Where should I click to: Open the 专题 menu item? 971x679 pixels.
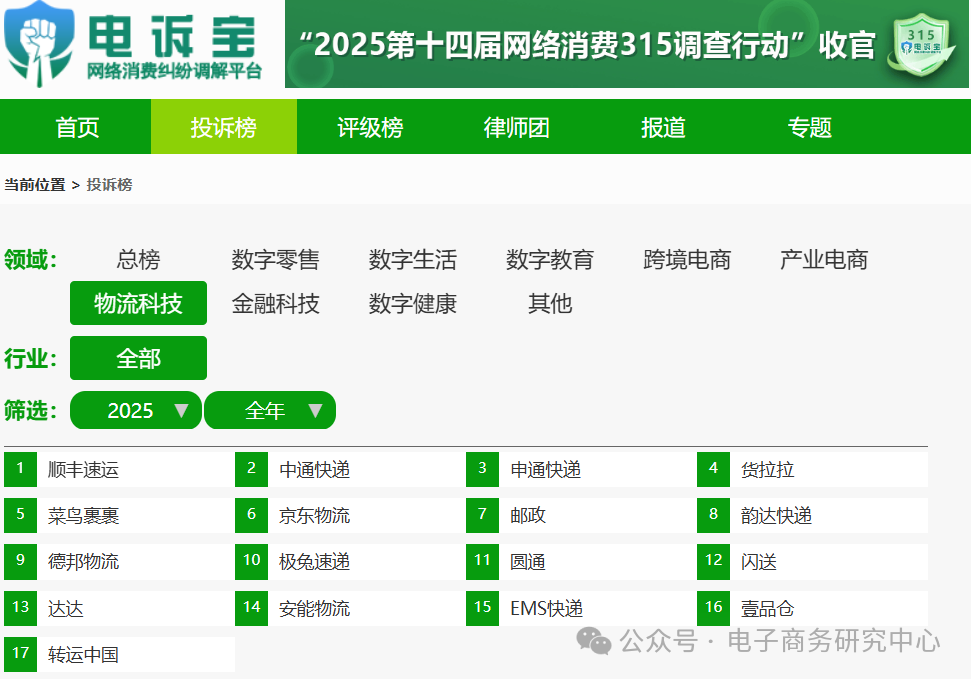[x=808, y=127]
